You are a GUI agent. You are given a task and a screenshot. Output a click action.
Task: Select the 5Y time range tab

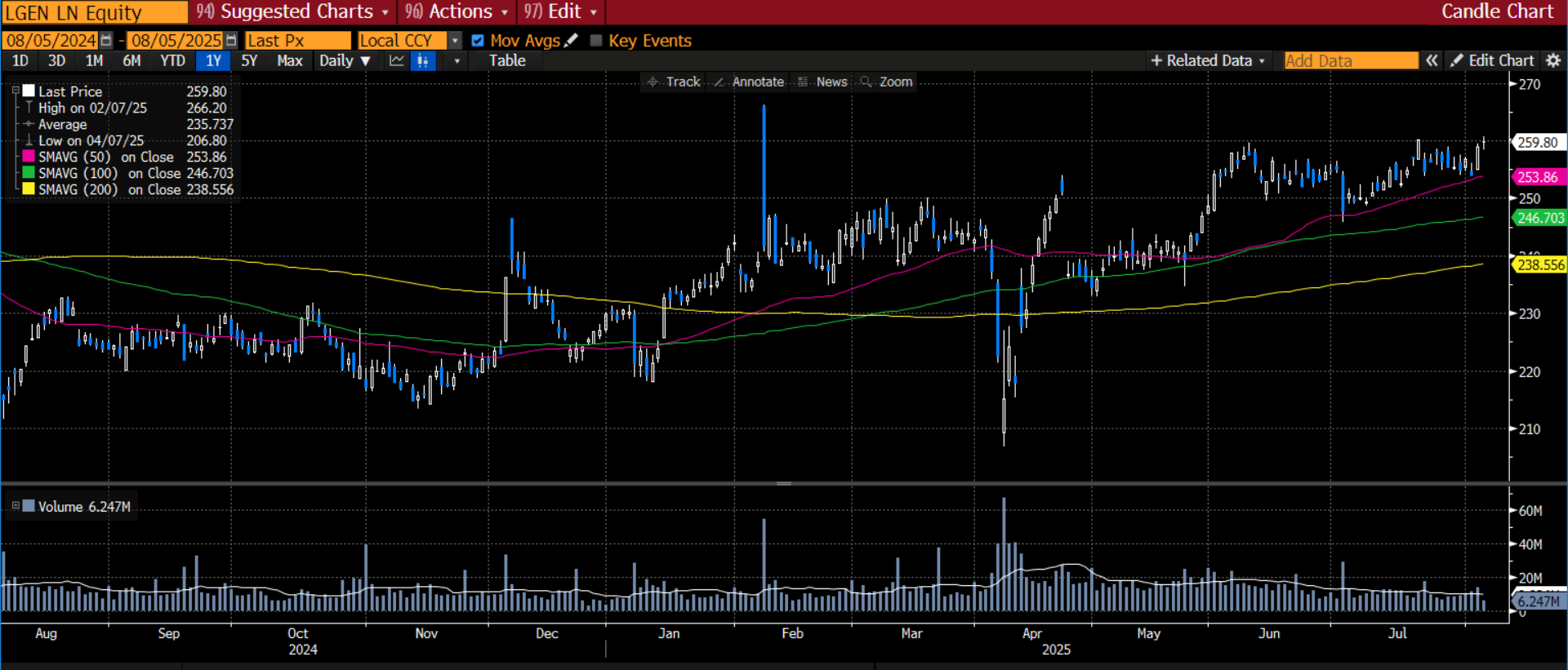pos(249,61)
